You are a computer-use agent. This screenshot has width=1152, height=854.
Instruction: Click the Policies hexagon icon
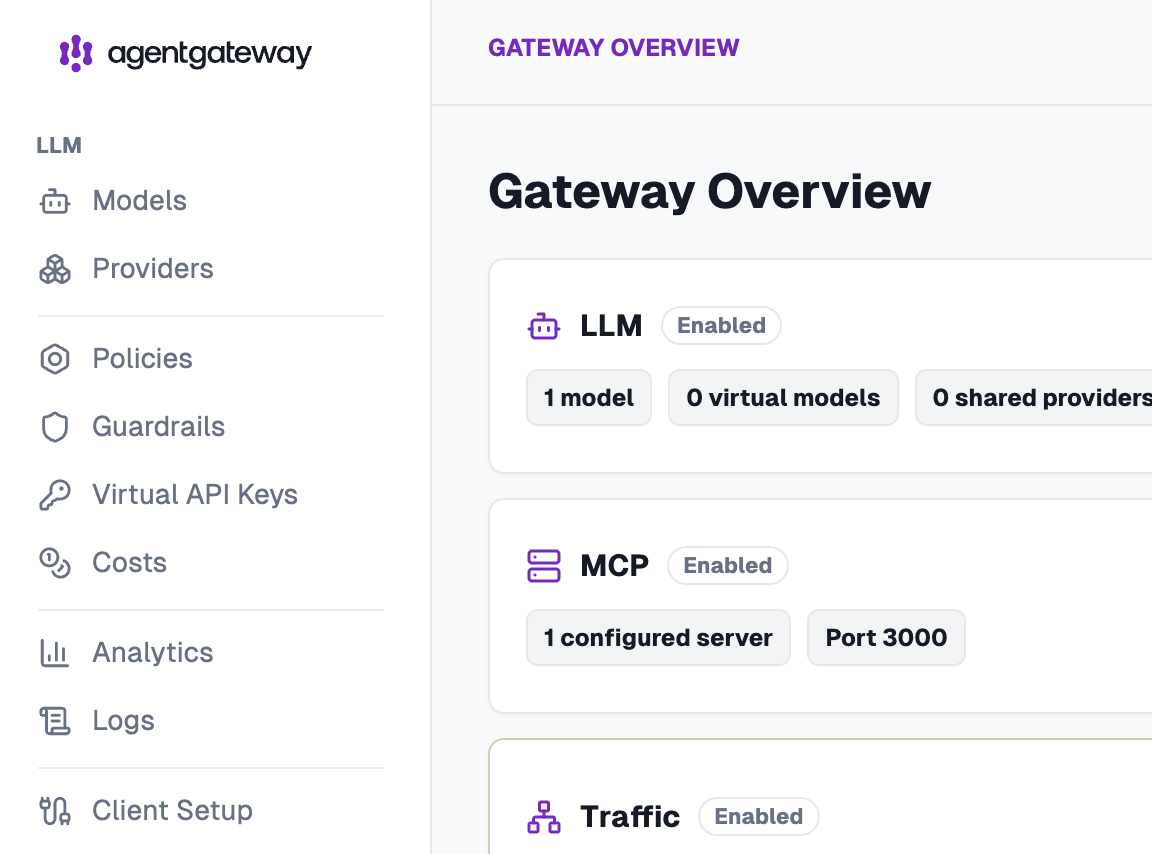55,359
